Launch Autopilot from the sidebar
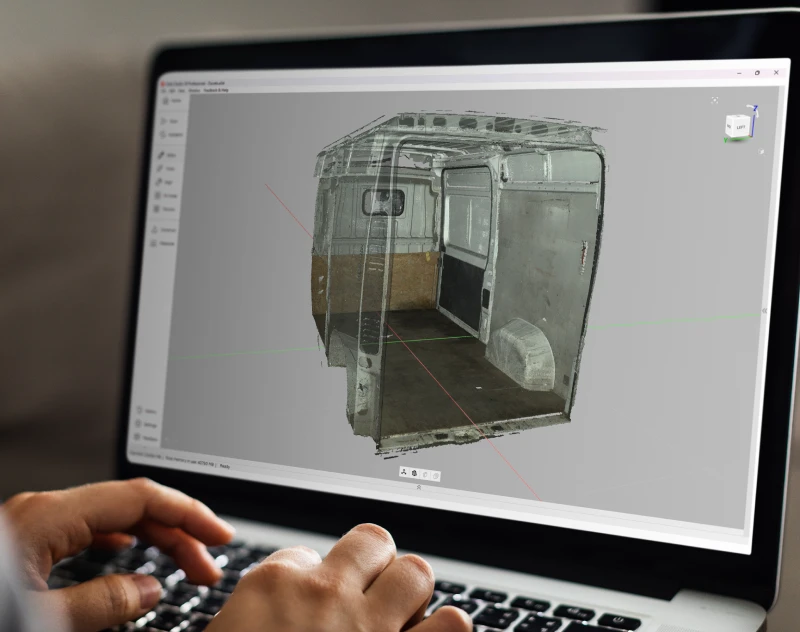This screenshot has height=632, width=800. (170, 135)
